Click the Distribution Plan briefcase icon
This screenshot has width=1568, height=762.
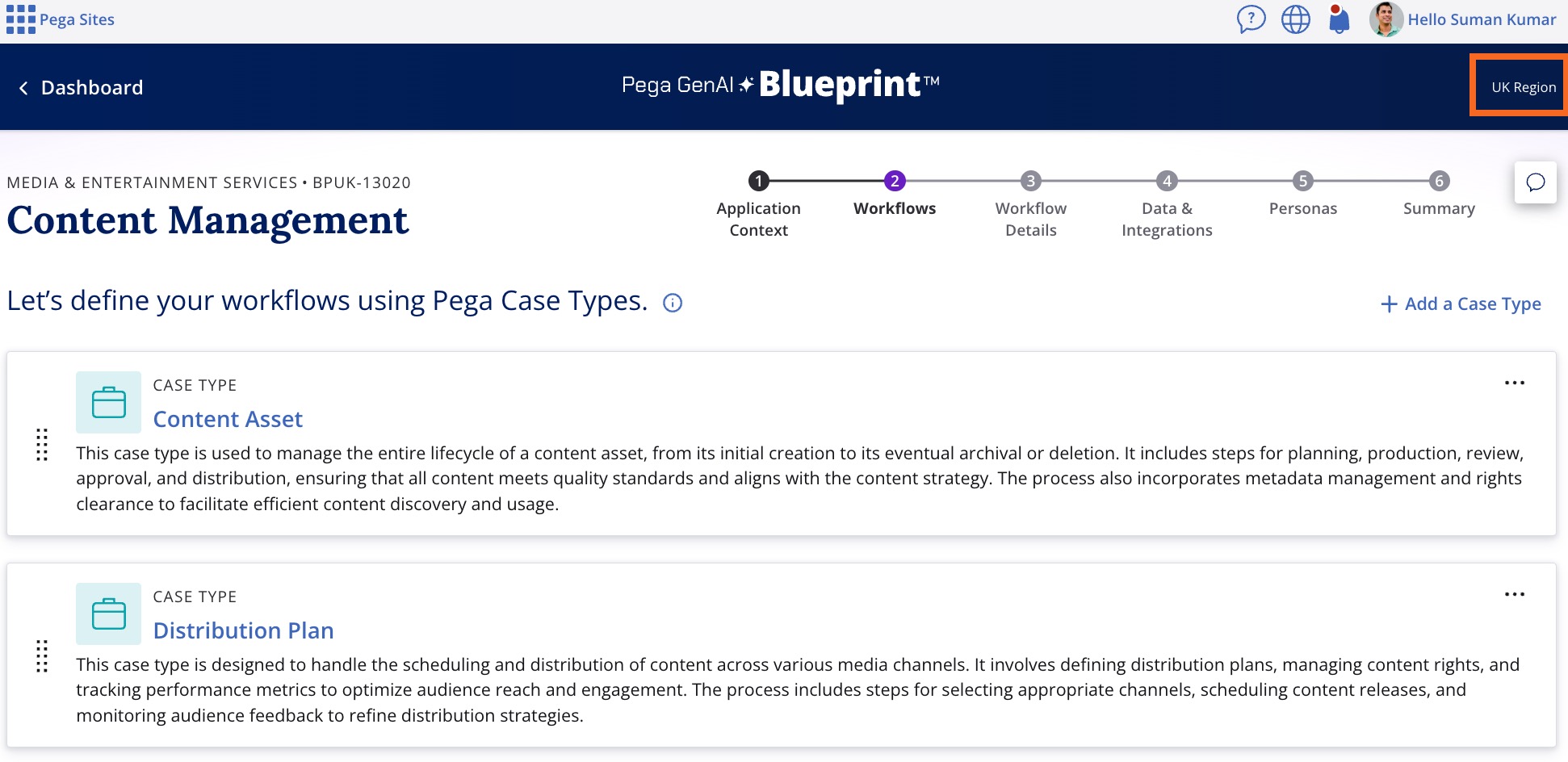click(x=109, y=613)
